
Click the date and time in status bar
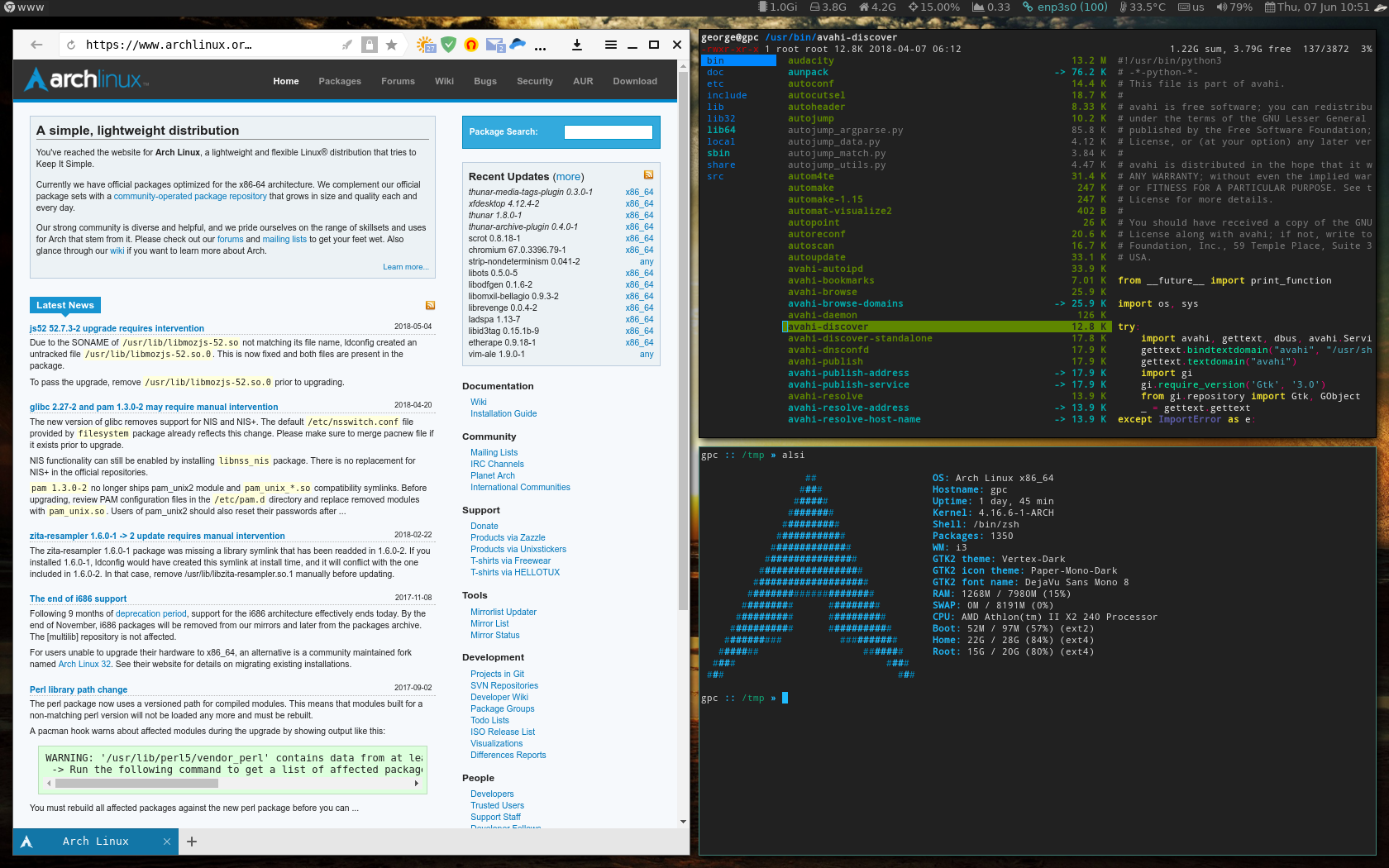click(1317, 7)
